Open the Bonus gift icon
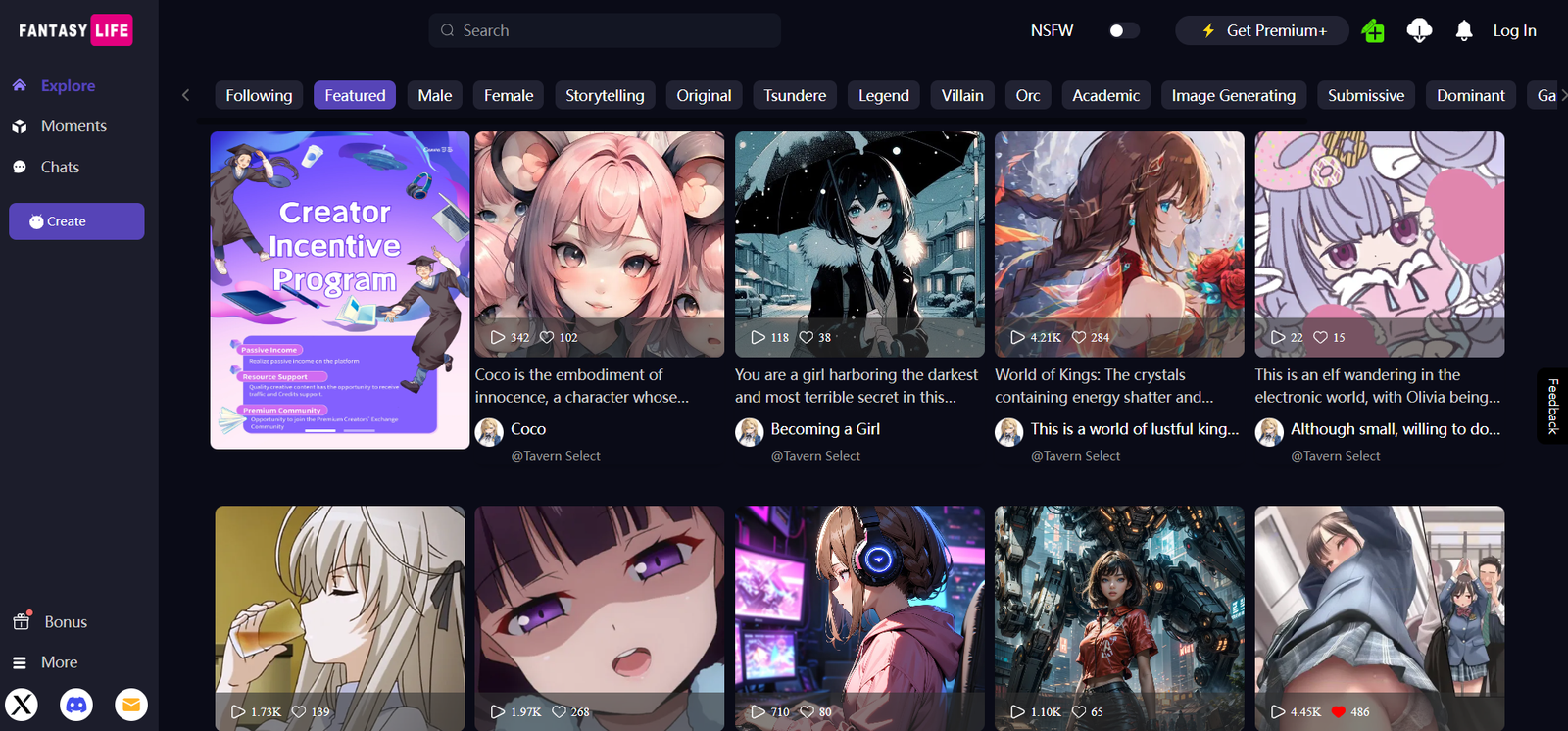Screen dimensions: 1568x731 coord(22,622)
